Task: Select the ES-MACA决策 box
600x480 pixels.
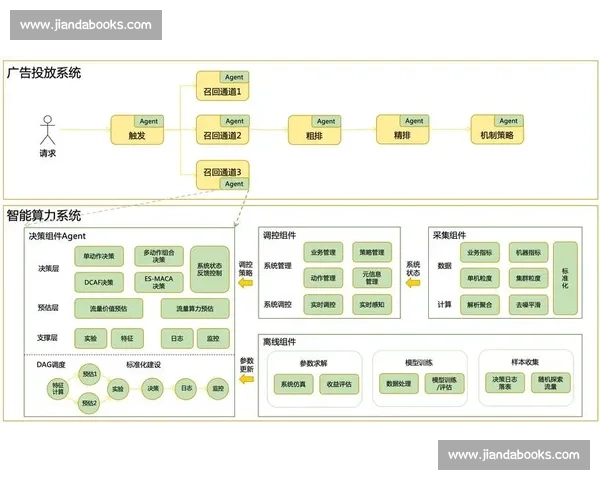Action: pos(159,282)
